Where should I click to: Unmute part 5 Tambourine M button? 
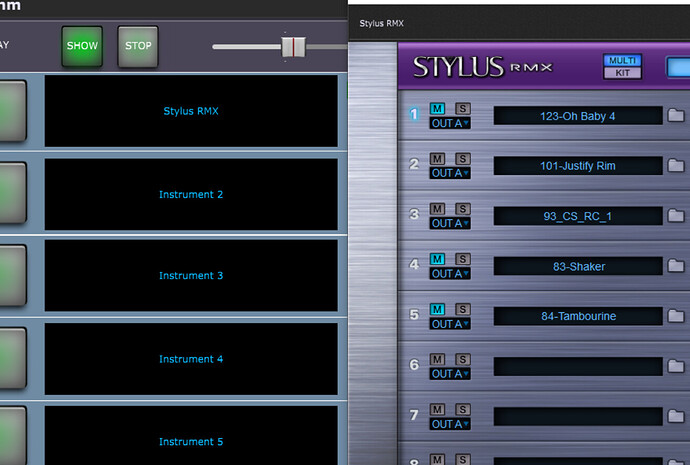pos(437,309)
